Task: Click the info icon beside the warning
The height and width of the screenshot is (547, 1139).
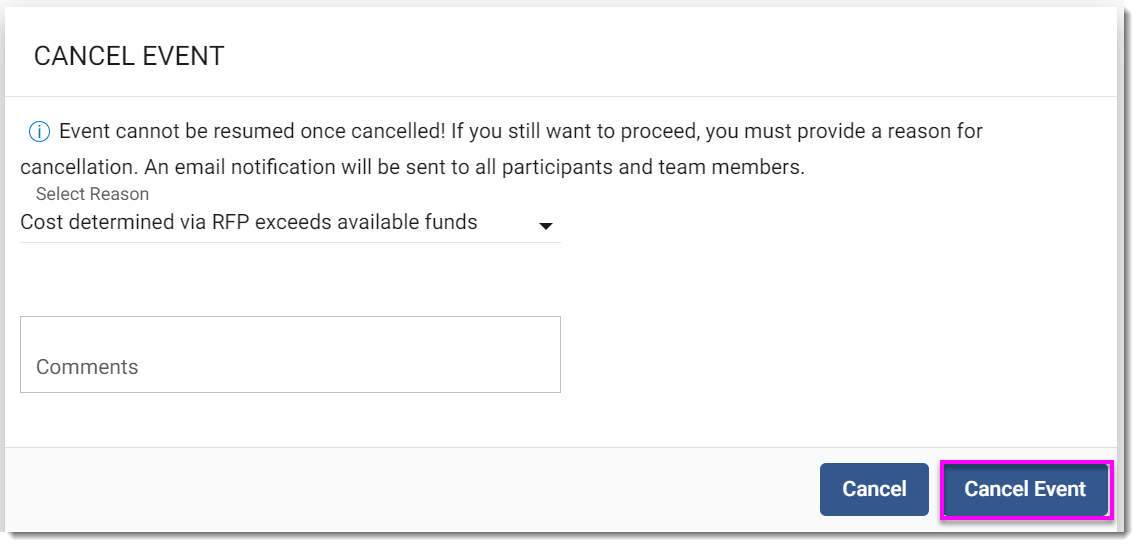Action: click(39, 132)
